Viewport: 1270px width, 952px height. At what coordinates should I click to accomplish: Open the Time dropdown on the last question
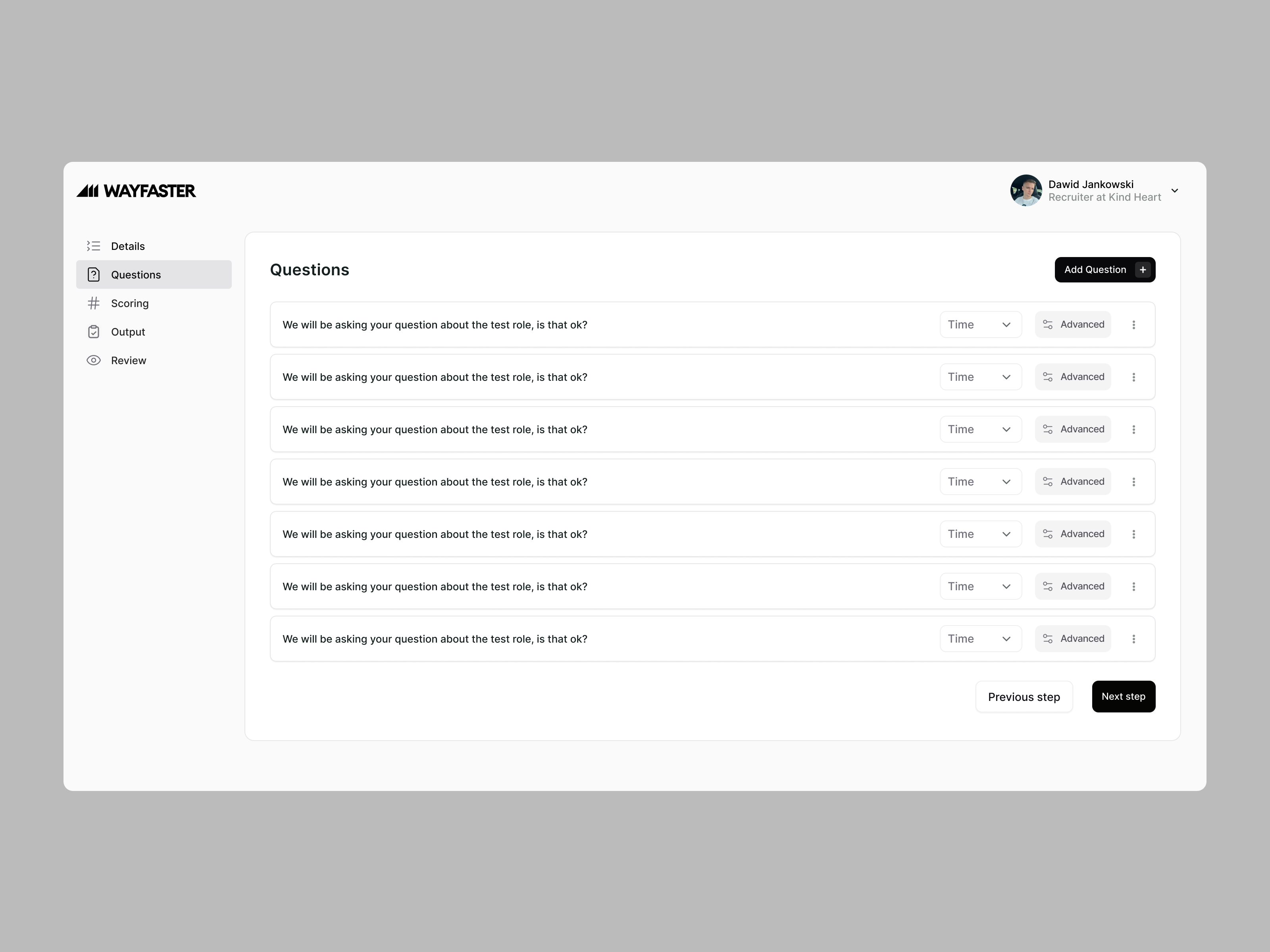coord(980,638)
